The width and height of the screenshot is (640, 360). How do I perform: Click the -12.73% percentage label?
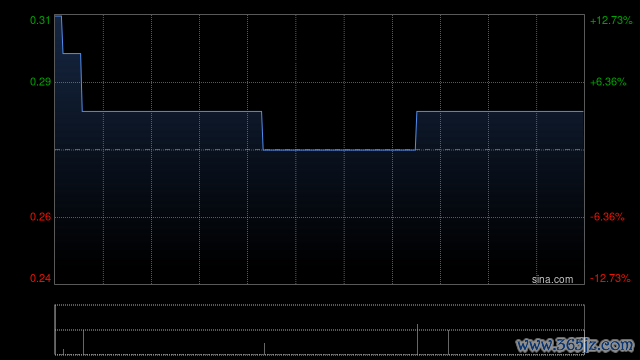coord(610,278)
